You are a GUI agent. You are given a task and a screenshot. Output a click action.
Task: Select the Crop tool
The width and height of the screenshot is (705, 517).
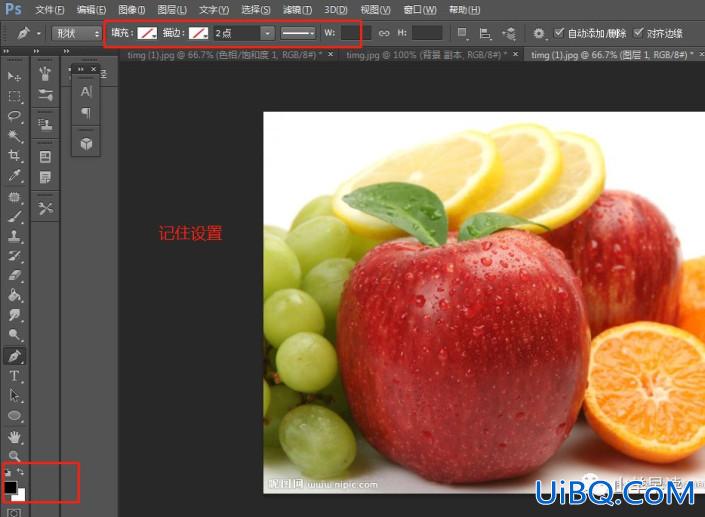[14, 156]
